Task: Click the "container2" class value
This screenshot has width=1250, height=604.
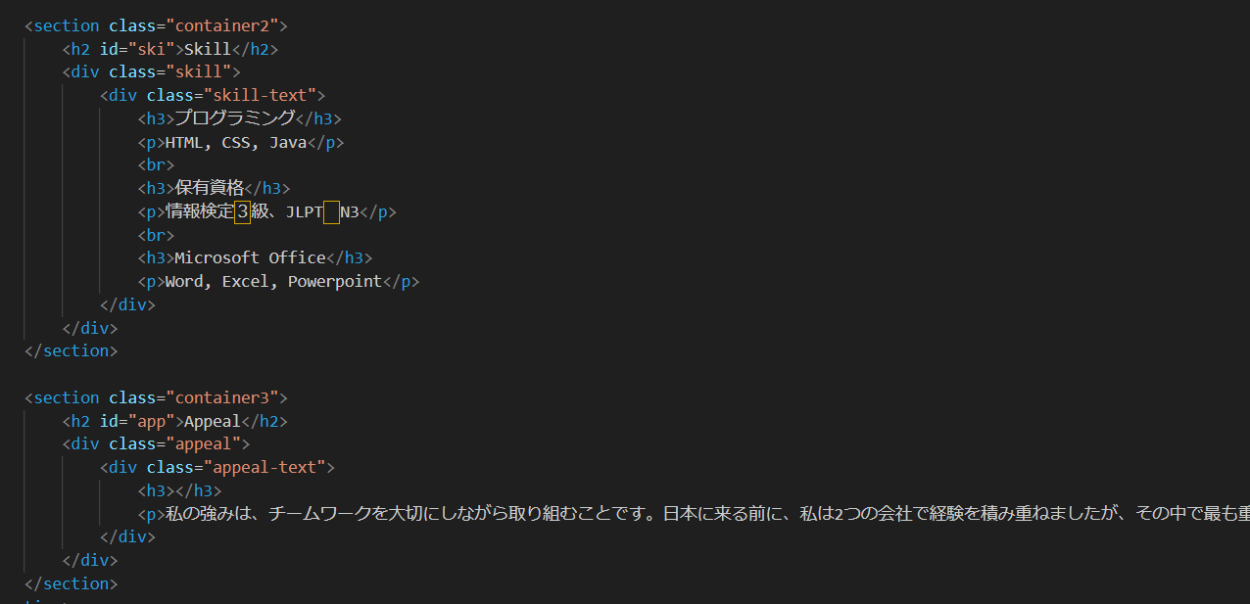Action: click(x=227, y=26)
